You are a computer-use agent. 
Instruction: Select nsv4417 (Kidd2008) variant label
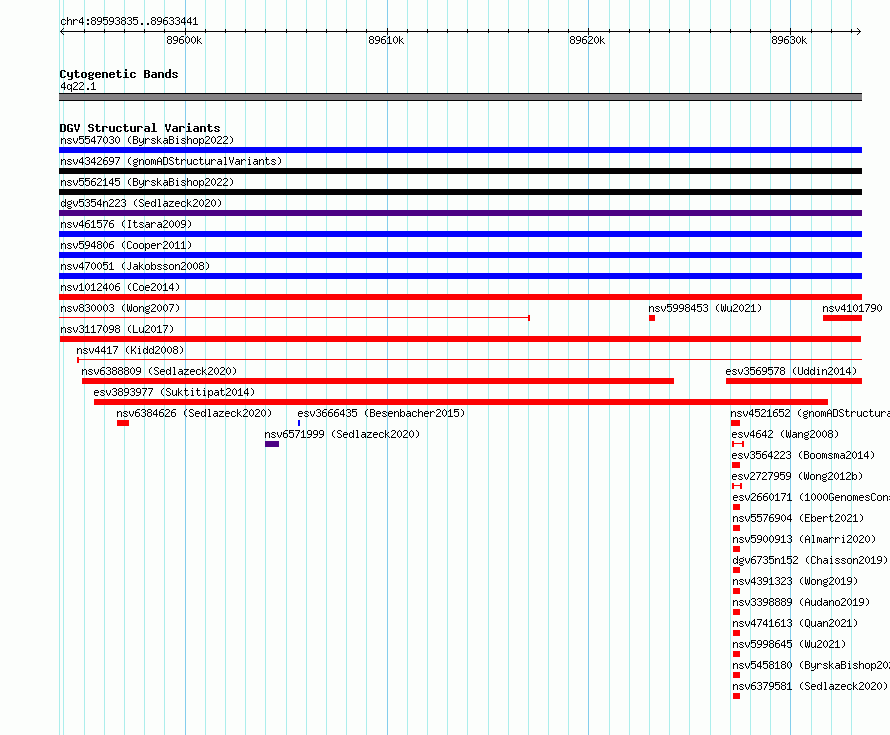(x=130, y=350)
